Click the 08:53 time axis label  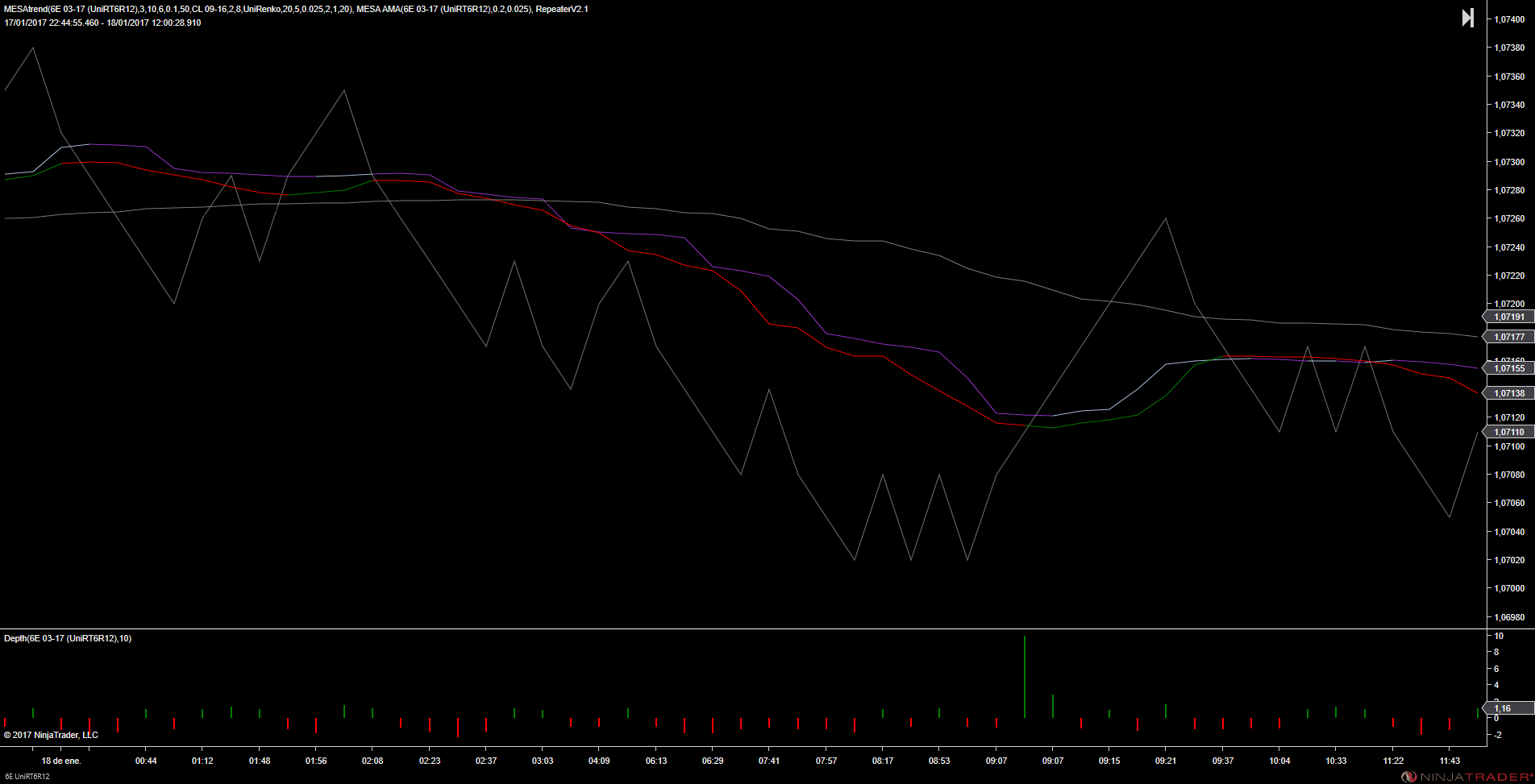click(939, 761)
